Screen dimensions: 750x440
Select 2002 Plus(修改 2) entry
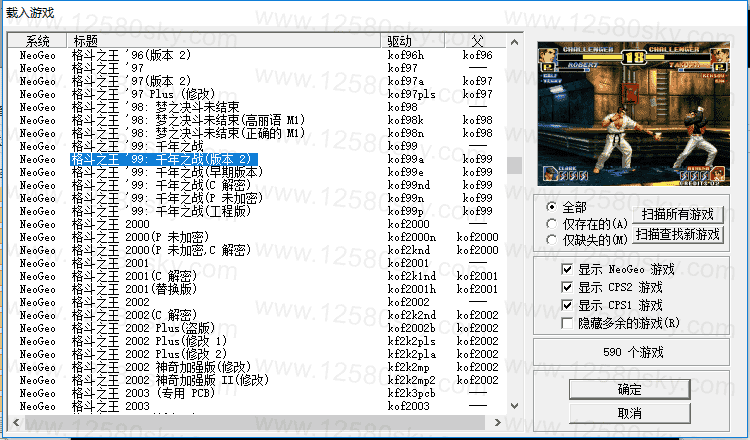(x=256, y=354)
